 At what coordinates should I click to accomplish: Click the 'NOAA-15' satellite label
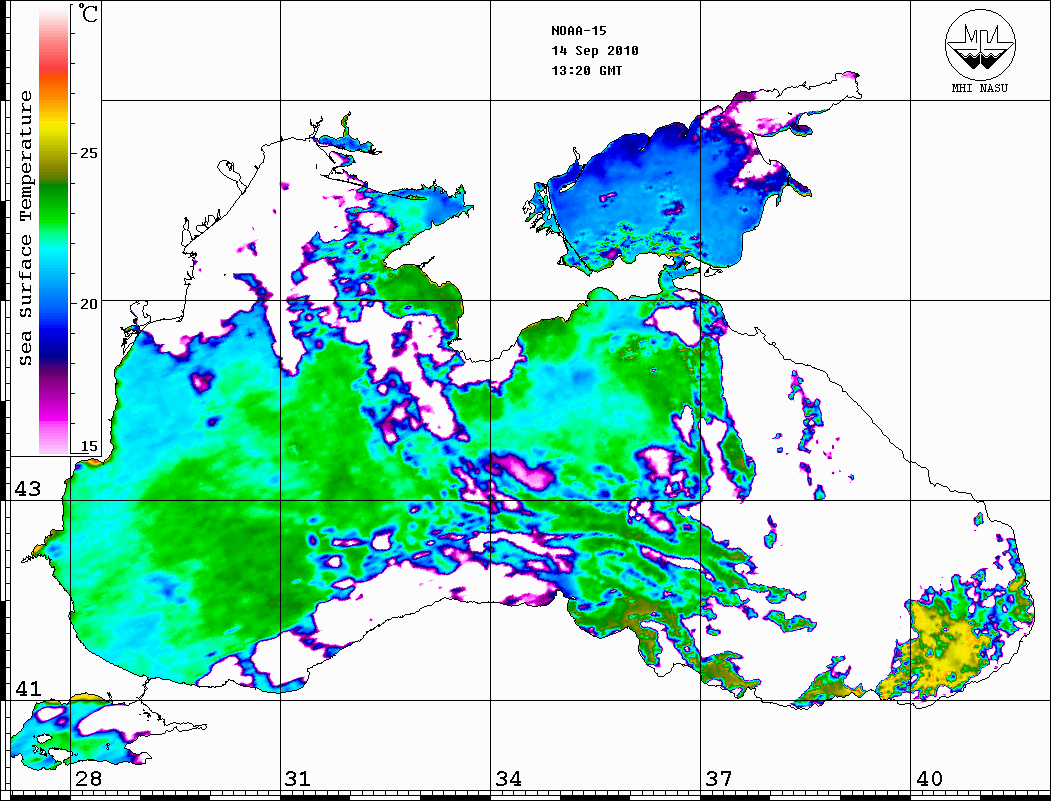point(578,31)
